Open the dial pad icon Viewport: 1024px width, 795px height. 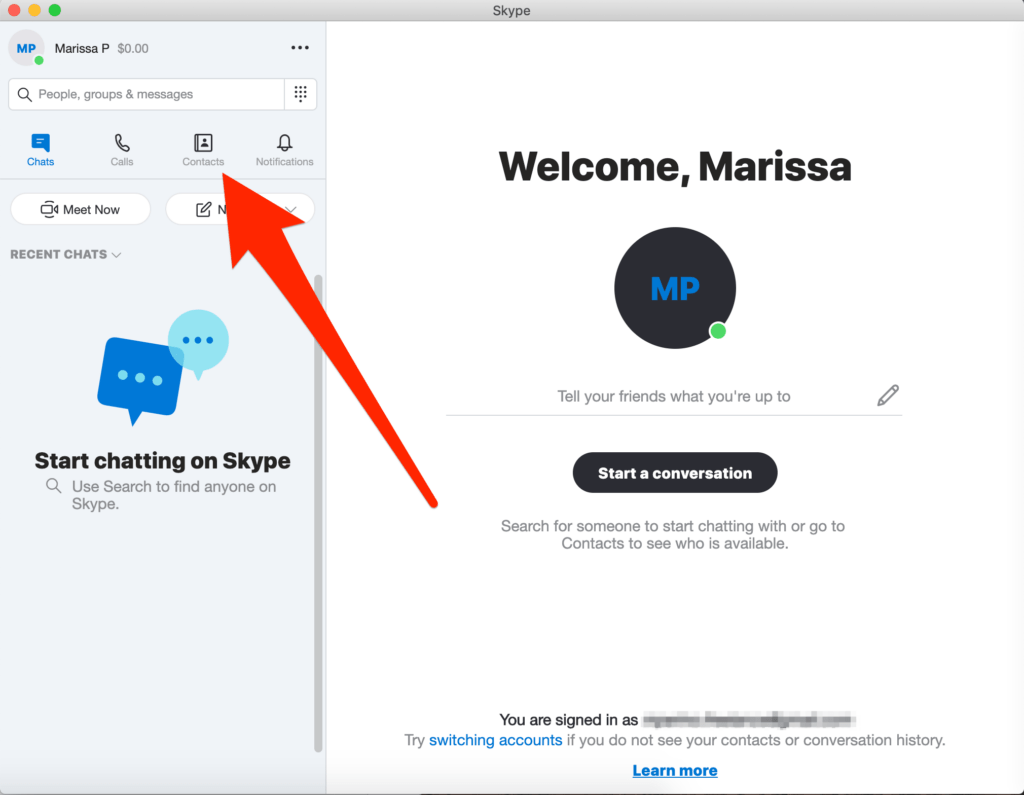coord(300,94)
